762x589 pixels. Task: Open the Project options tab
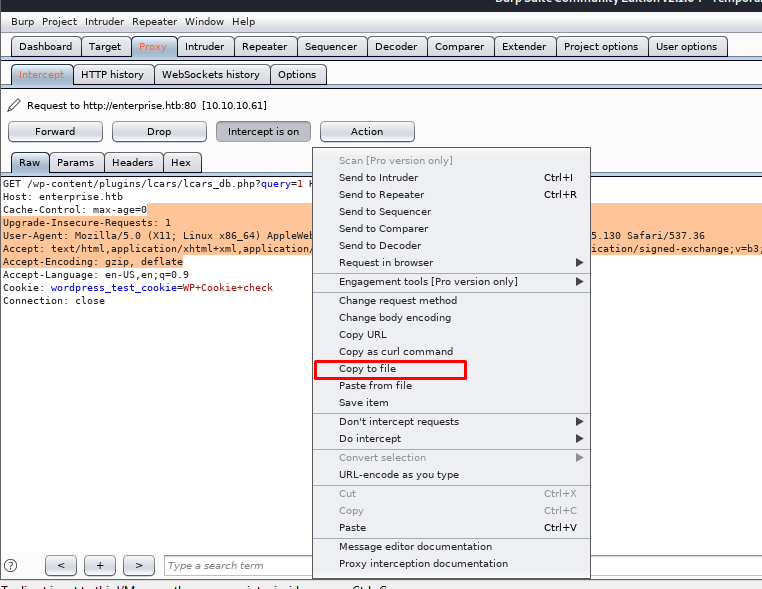pos(601,47)
